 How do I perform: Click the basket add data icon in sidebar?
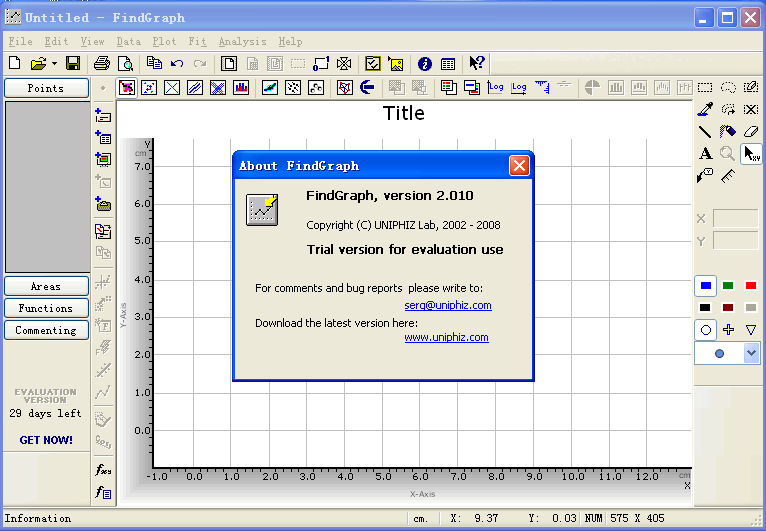(103, 204)
